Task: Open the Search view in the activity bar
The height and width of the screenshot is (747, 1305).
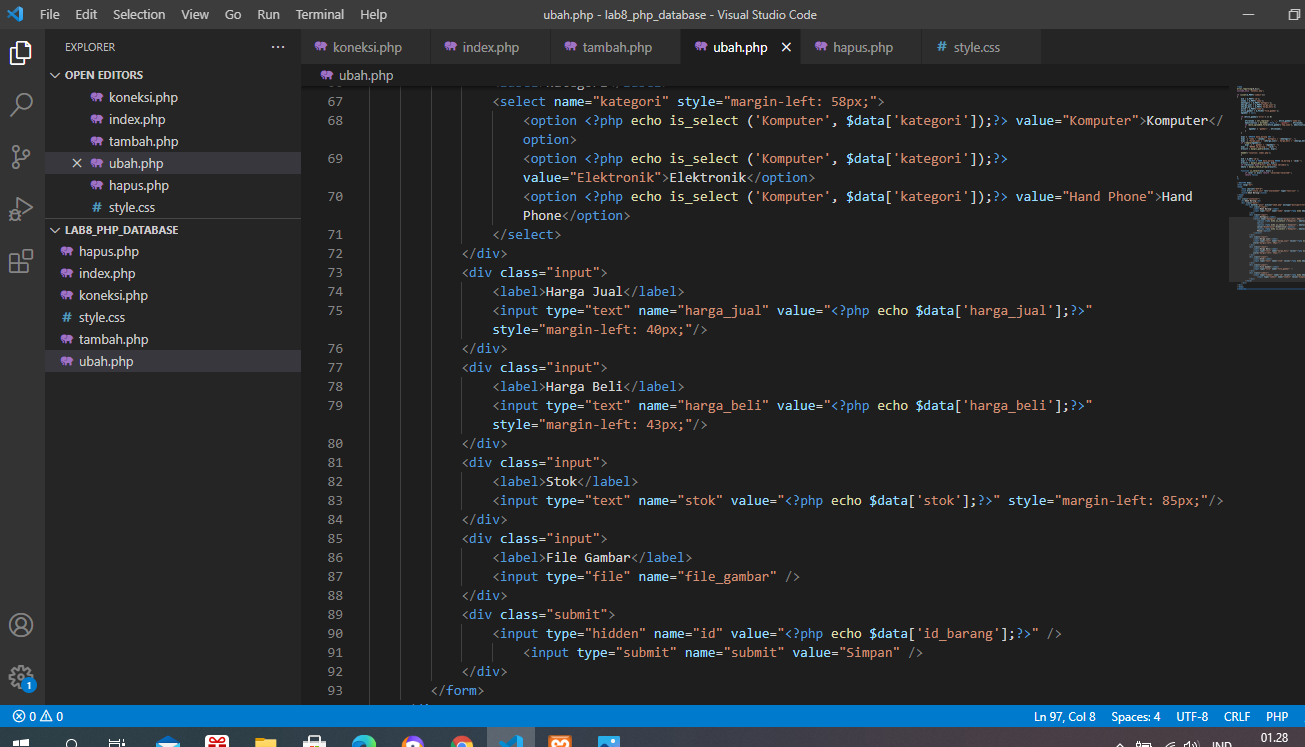Action: point(21,104)
